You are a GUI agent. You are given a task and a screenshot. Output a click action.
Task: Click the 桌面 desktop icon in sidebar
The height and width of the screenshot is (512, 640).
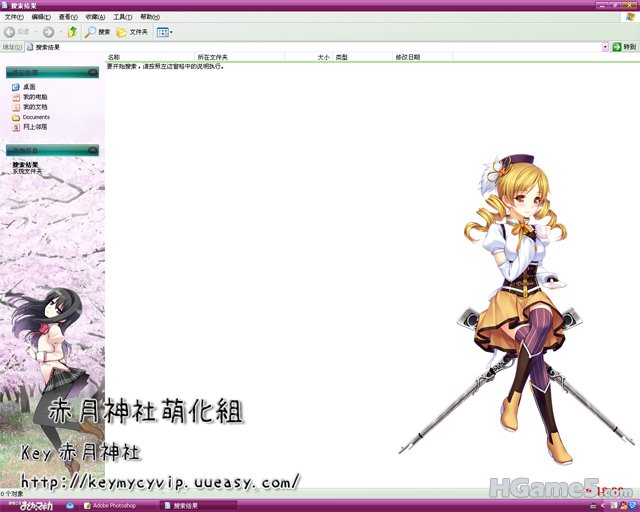tap(16, 87)
